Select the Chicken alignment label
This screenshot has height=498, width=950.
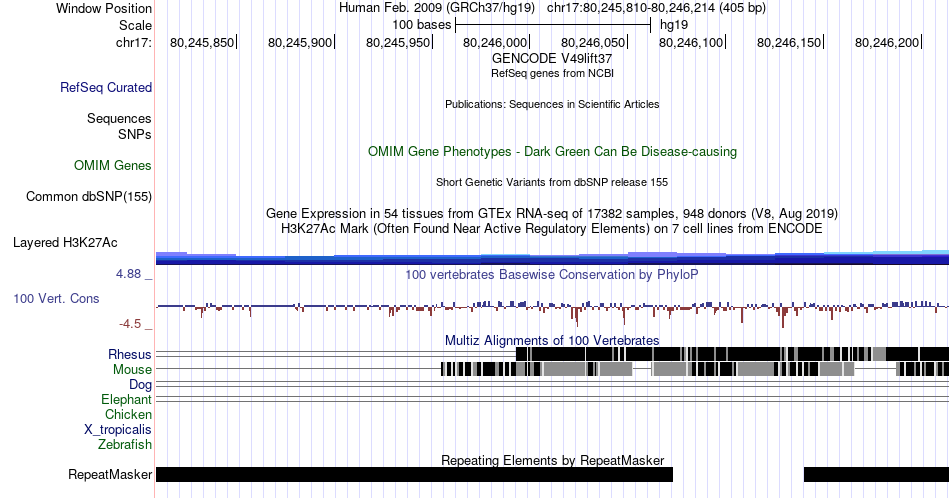click(x=128, y=414)
